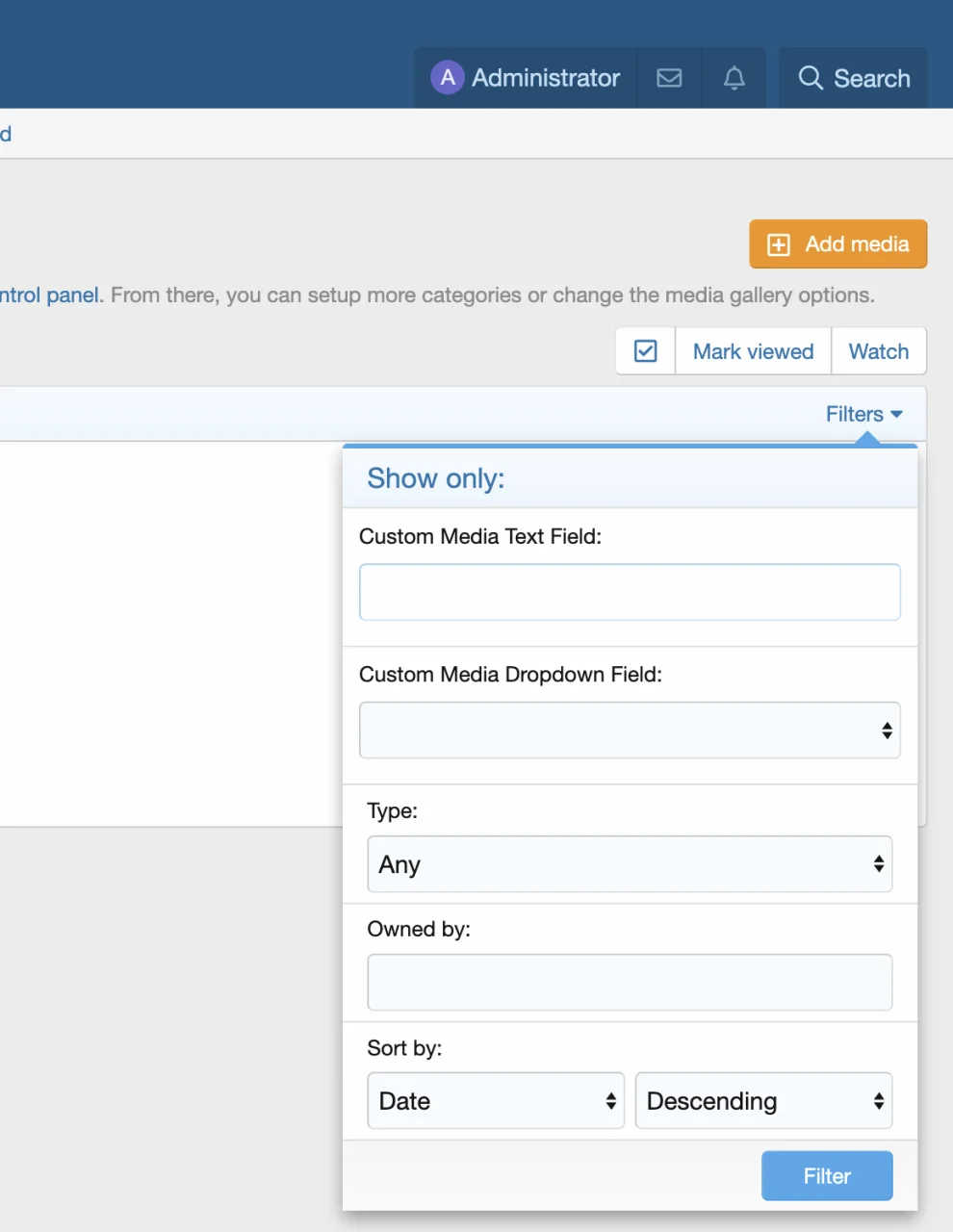Viewport: 953px width, 1232px height.
Task: Open the Sort by dropdown showing Date
Action: pos(495,1100)
